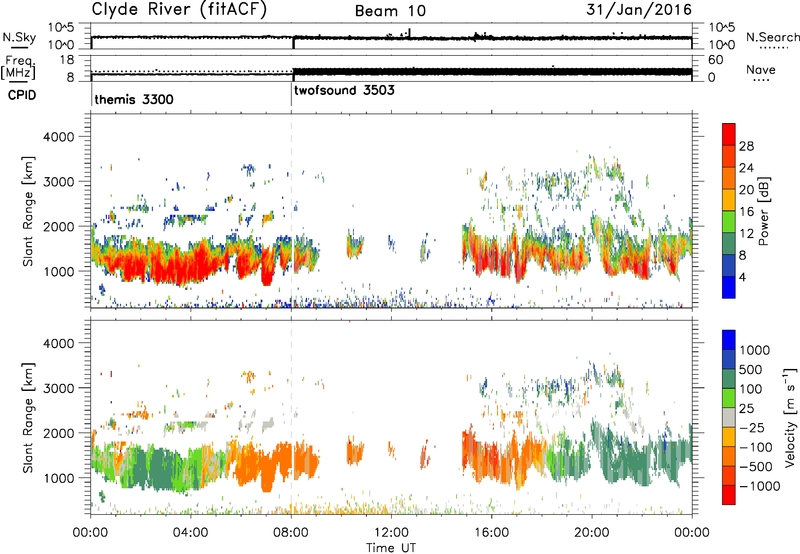800x554 pixels.
Task: Click the '18' tick on frequency axis
Action: [x=67, y=60]
